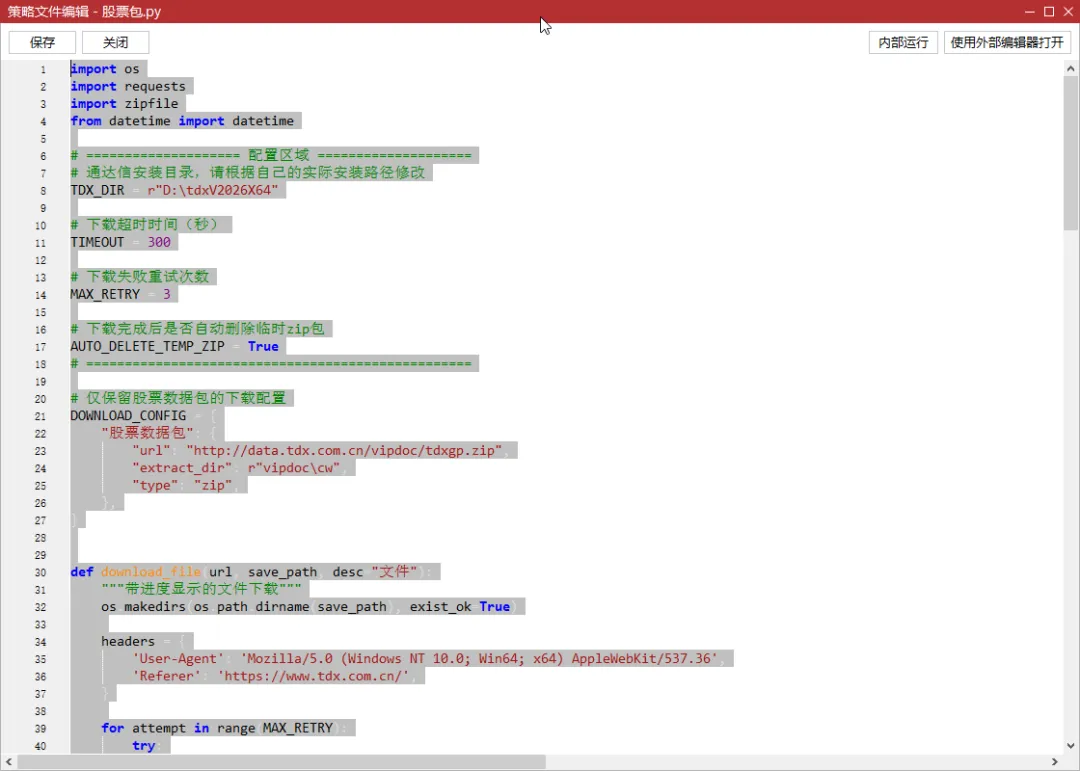
Task: Click line number 8 in gutter
Action: [x=43, y=191]
